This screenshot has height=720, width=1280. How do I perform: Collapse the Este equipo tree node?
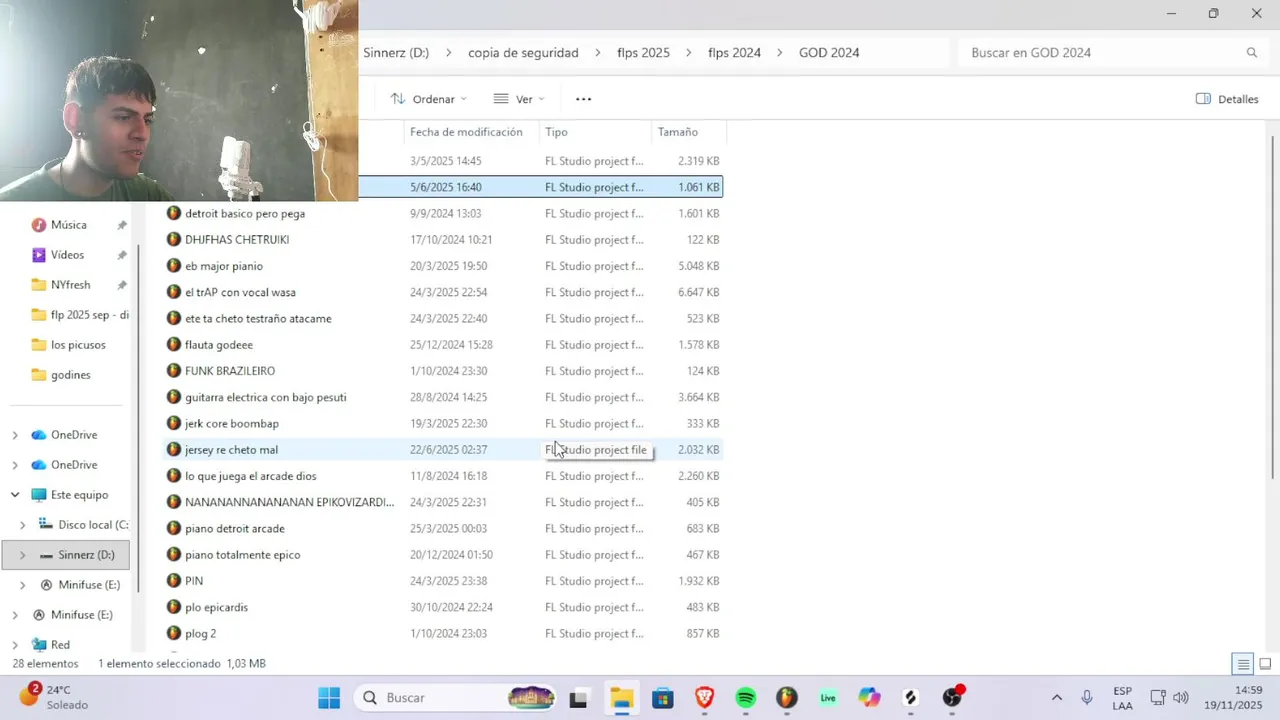point(15,495)
